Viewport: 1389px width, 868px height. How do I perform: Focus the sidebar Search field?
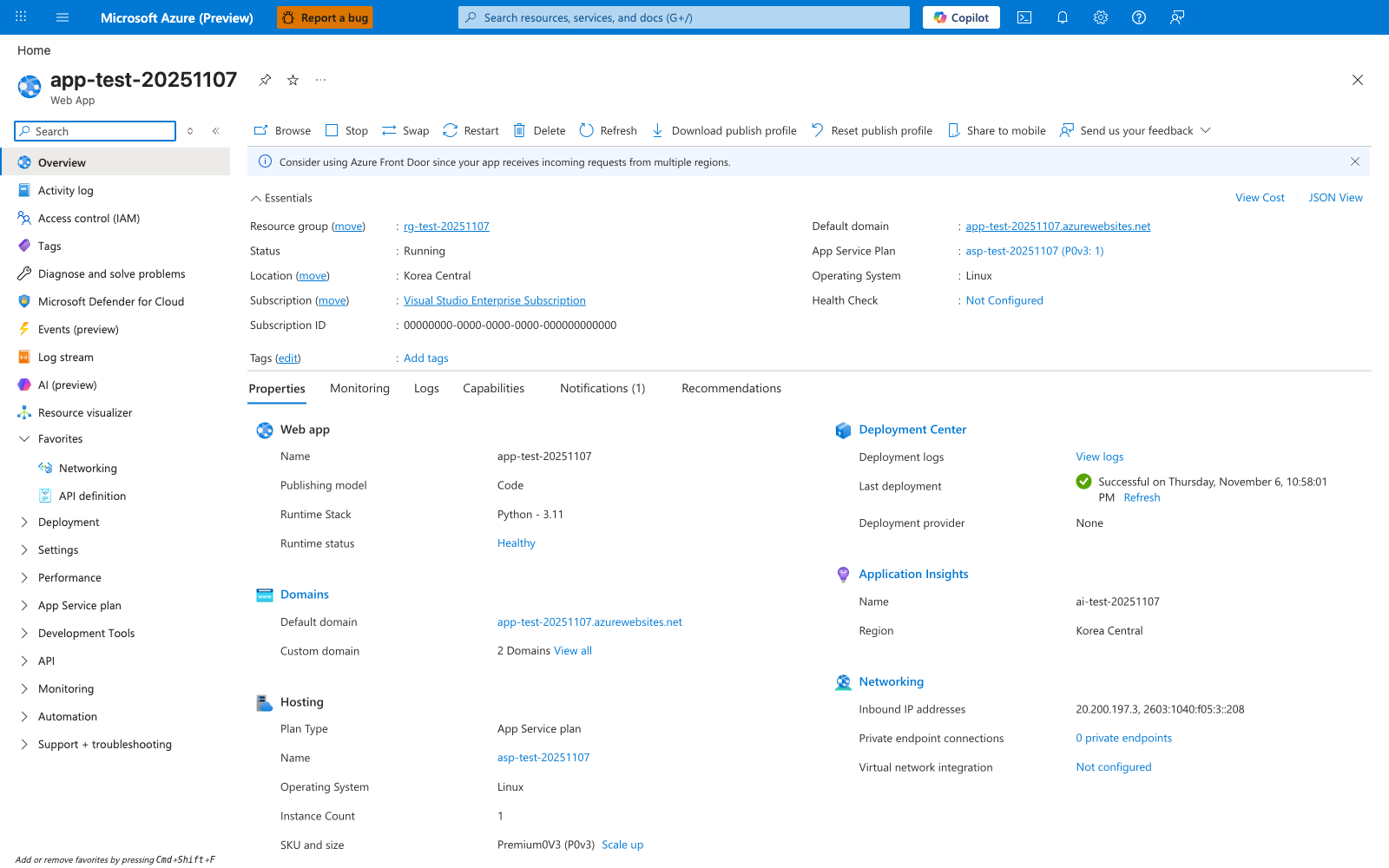click(95, 131)
